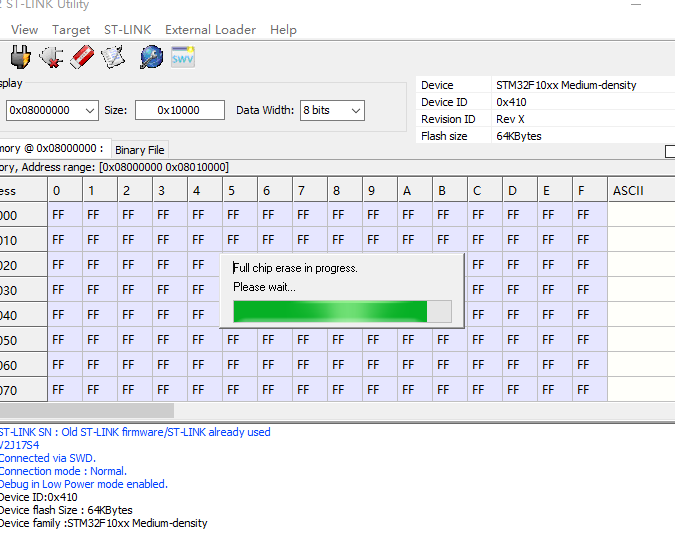Click column header A in the memory table

(x=415, y=190)
